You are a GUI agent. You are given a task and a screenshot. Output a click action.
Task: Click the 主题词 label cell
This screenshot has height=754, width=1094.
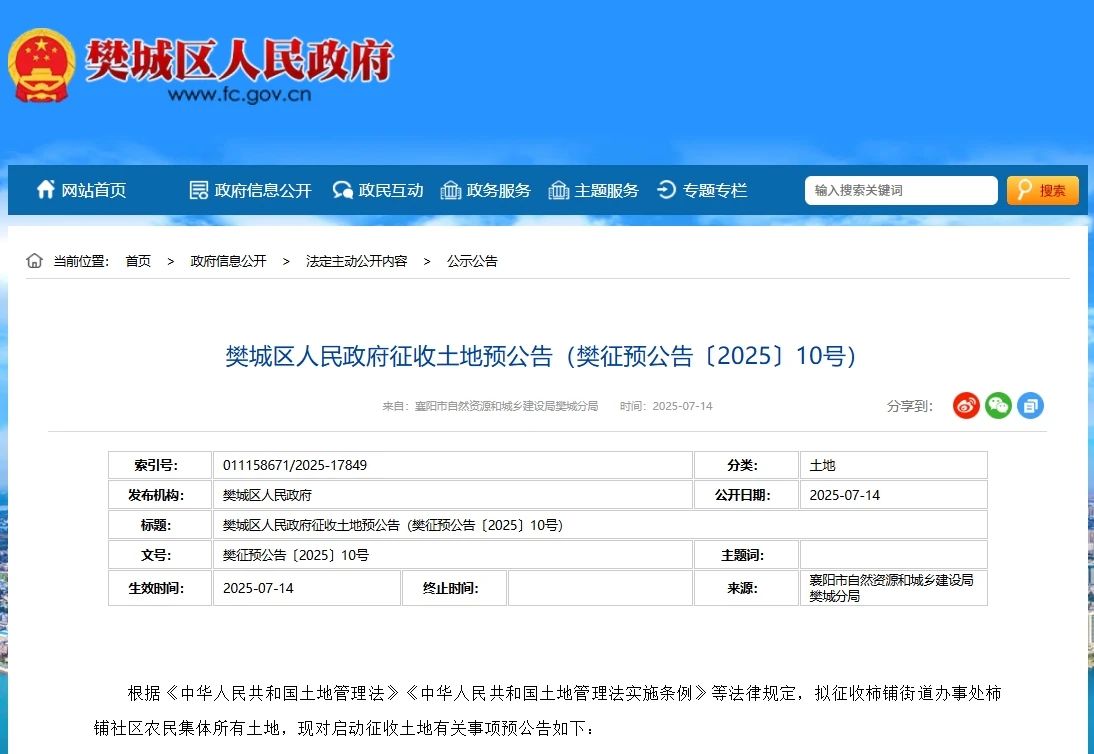746,555
